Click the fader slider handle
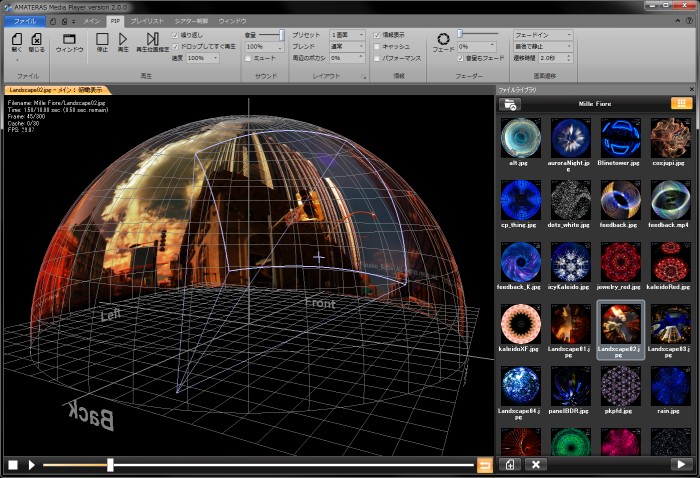 point(460,34)
